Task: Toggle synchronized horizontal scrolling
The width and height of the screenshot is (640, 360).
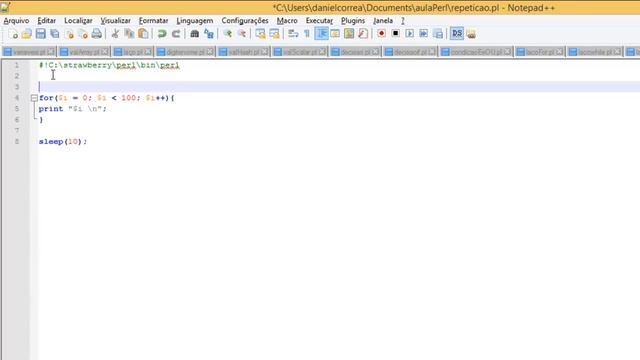Action: tap(275, 34)
